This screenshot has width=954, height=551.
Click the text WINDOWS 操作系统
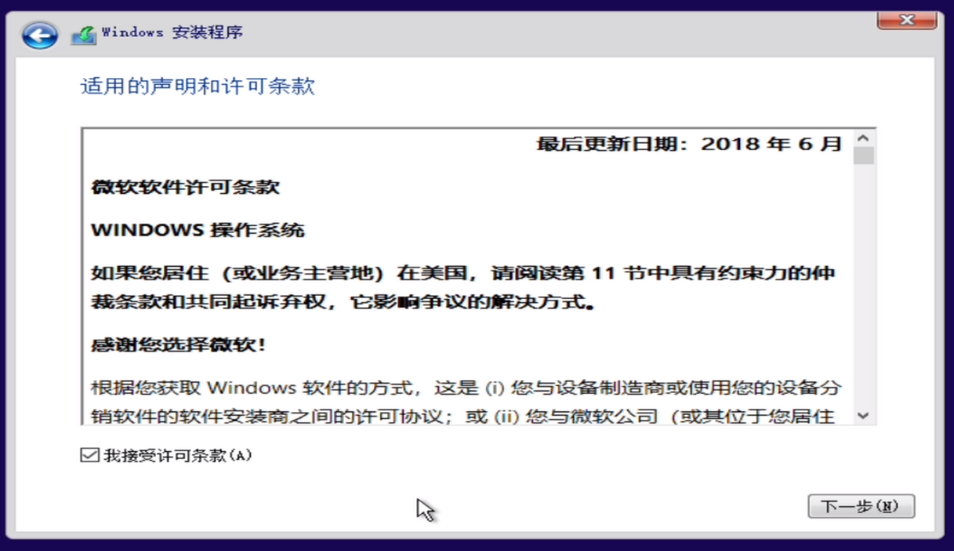click(x=198, y=230)
